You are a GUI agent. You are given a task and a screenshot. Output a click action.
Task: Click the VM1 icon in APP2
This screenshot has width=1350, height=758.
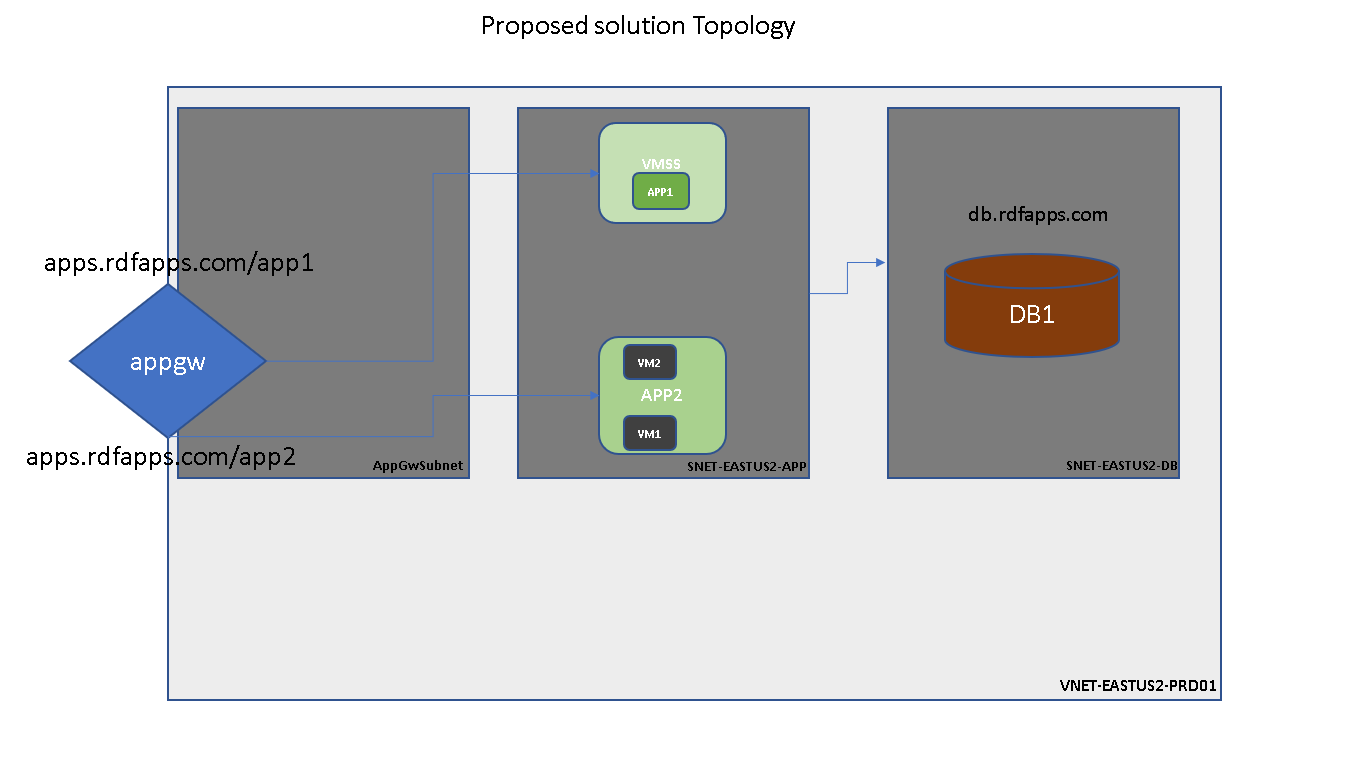(x=648, y=433)
